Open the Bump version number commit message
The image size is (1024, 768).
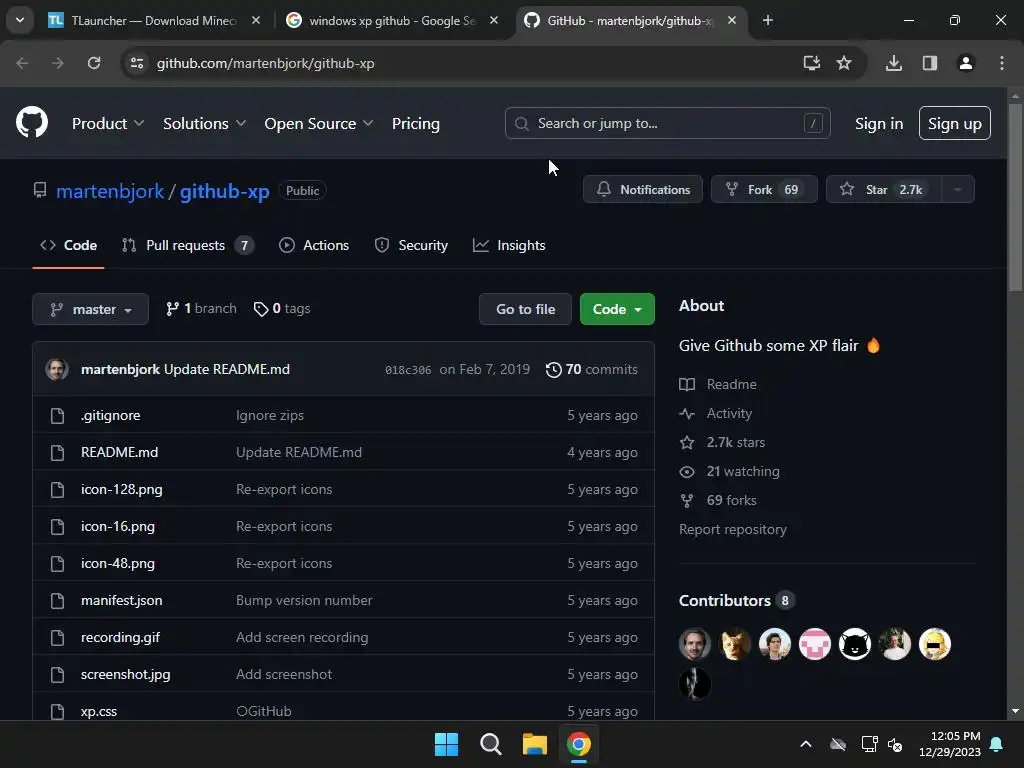point(304,600)
